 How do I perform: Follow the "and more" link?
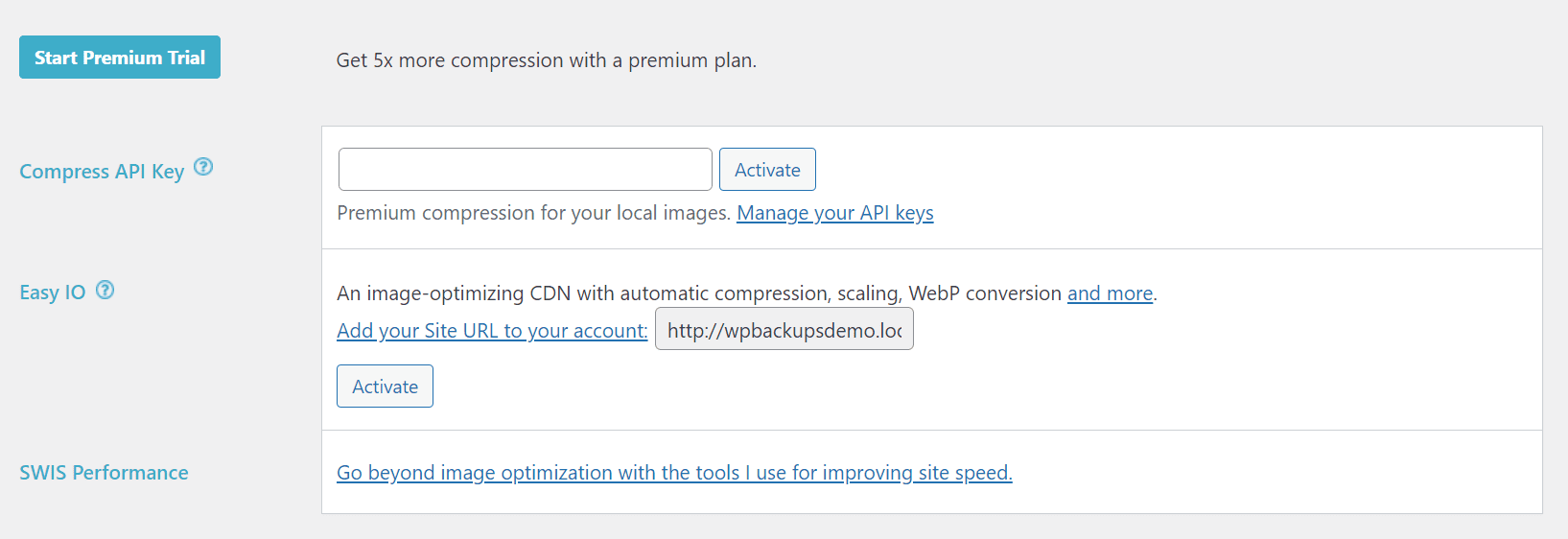tap(1111, 293)
